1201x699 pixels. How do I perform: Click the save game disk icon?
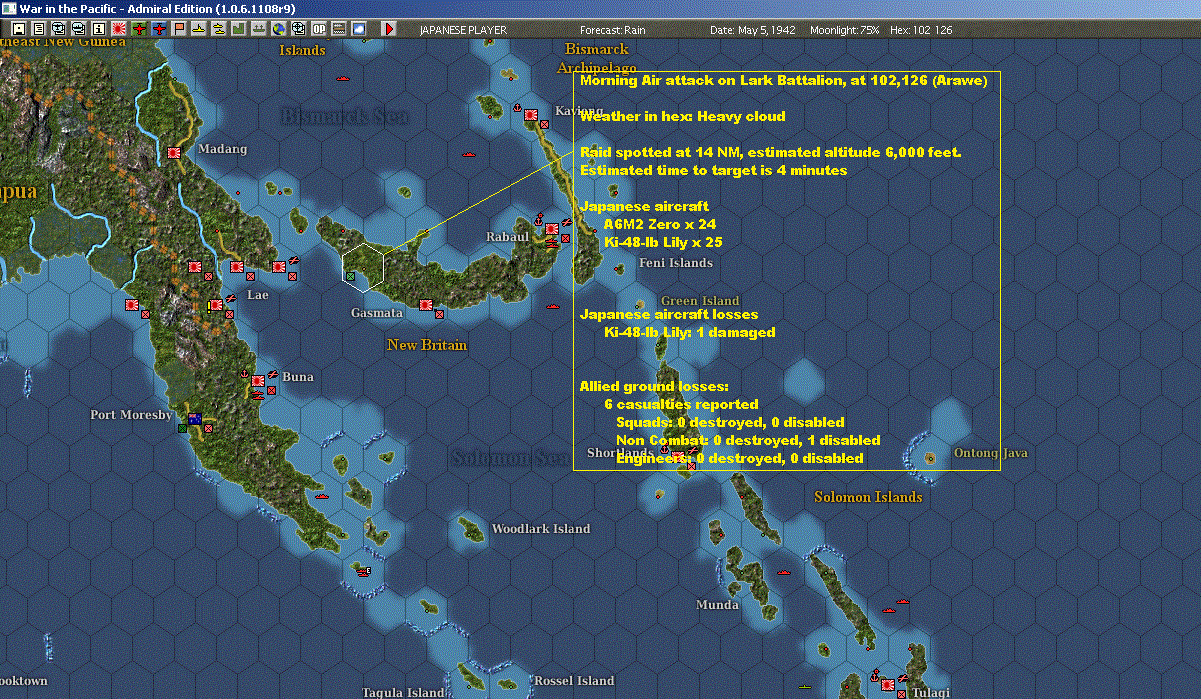[x=19, y=29]
